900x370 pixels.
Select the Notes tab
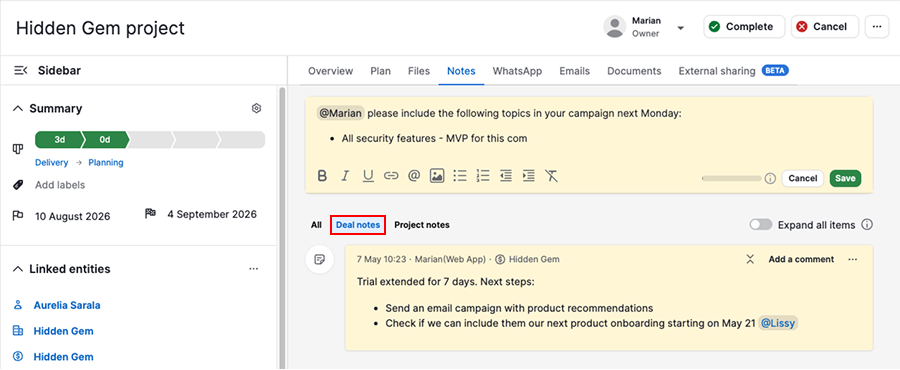coord(461,71)
